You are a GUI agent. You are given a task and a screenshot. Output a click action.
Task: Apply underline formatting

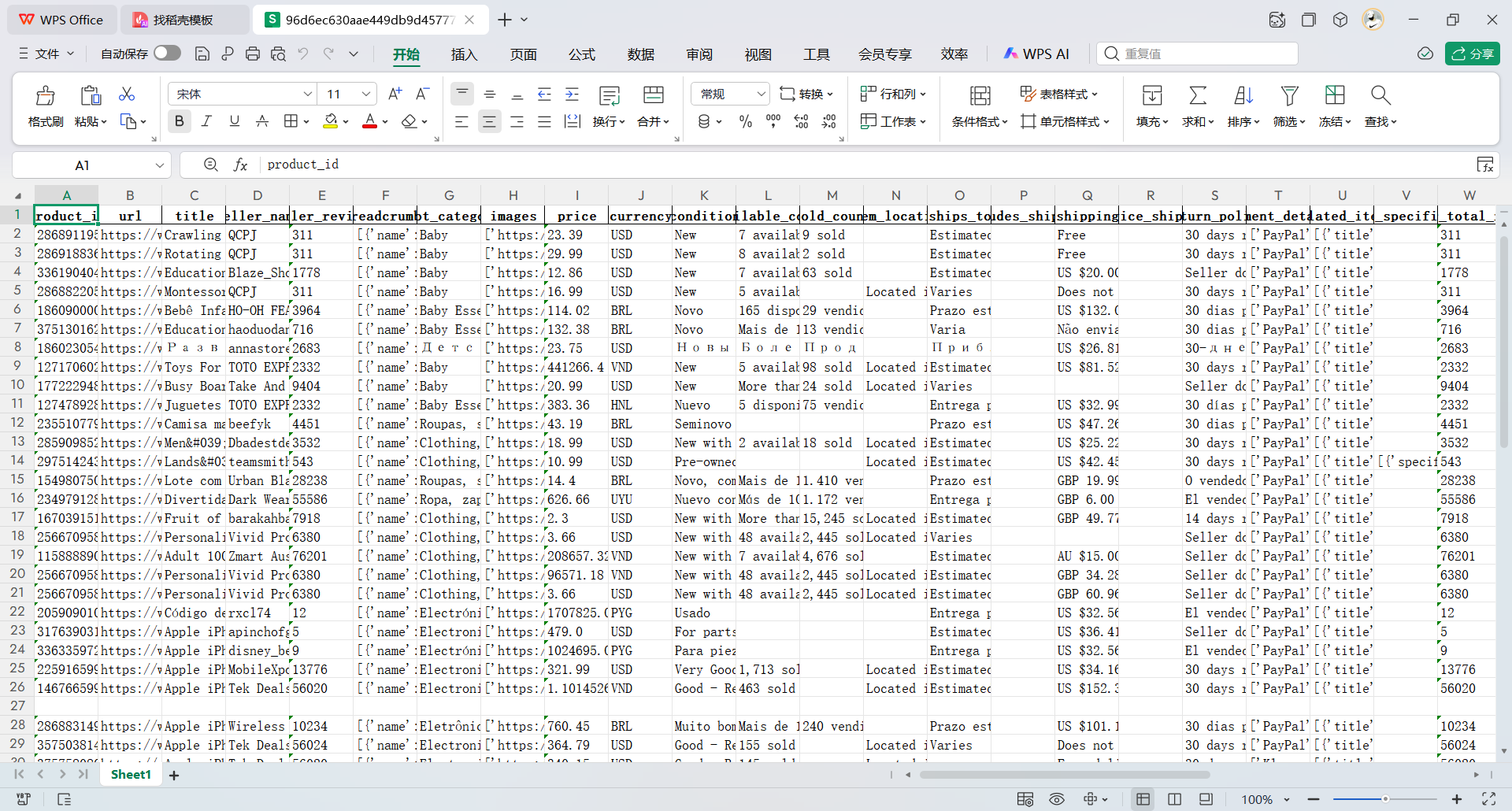(x=234, y=121)
